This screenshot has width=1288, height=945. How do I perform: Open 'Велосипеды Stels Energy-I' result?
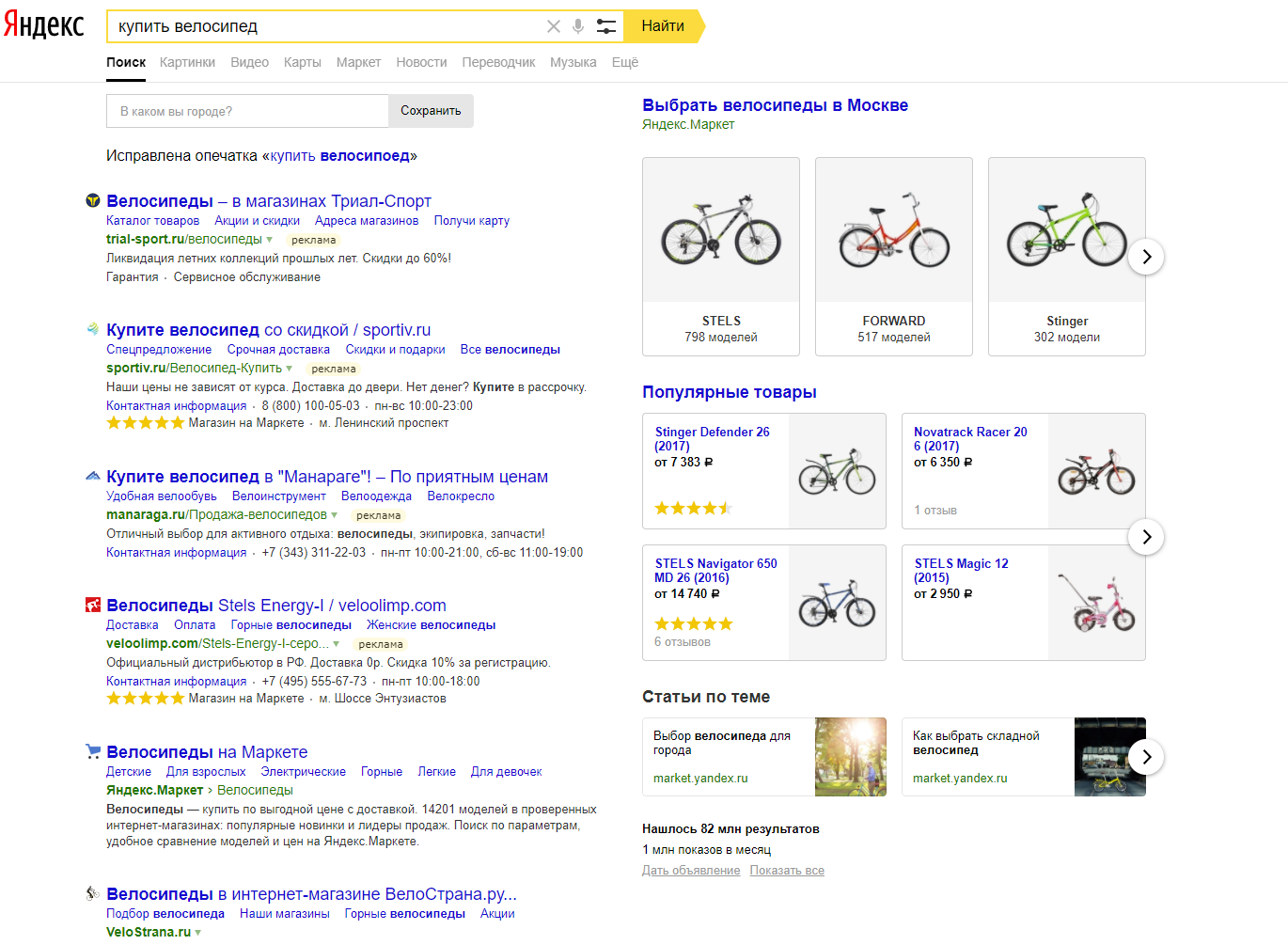tap(276, 606)
